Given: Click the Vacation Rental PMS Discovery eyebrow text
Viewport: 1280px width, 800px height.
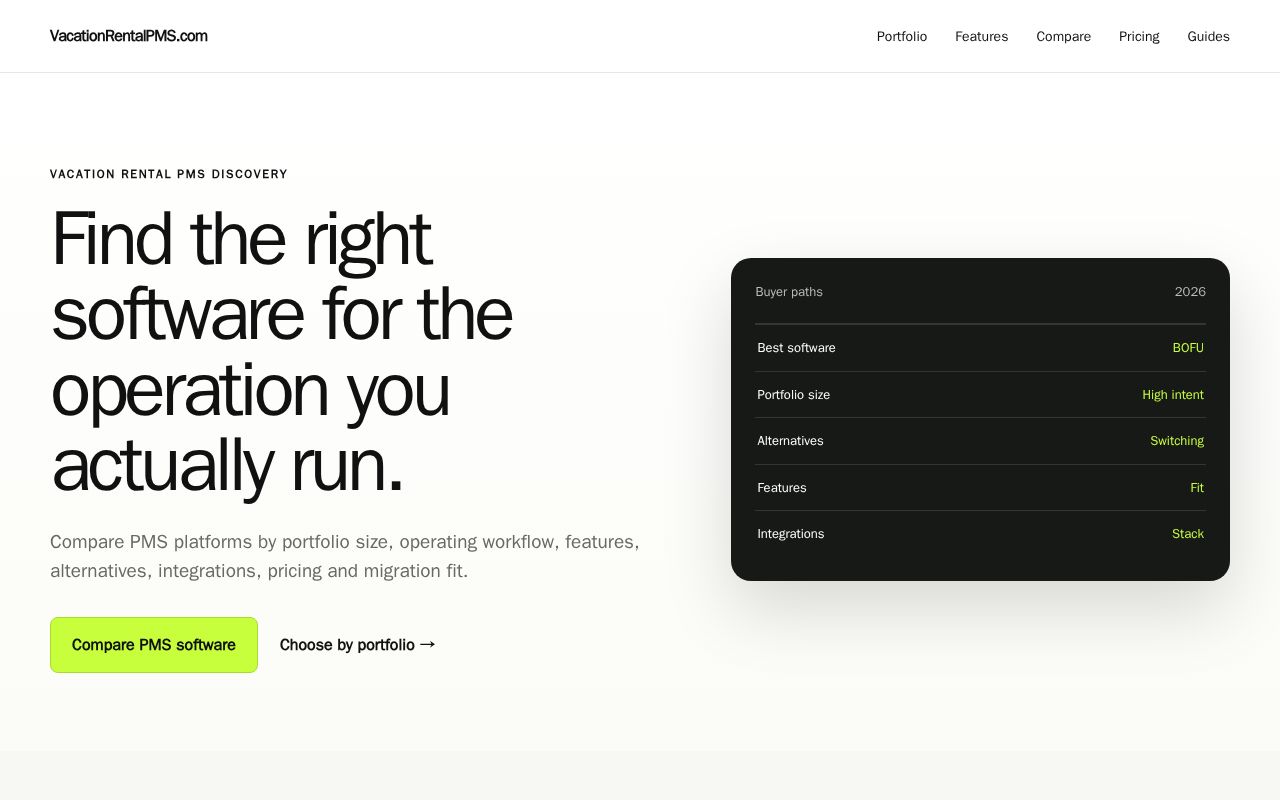Looking at the screenshot, I should (169, 174).
